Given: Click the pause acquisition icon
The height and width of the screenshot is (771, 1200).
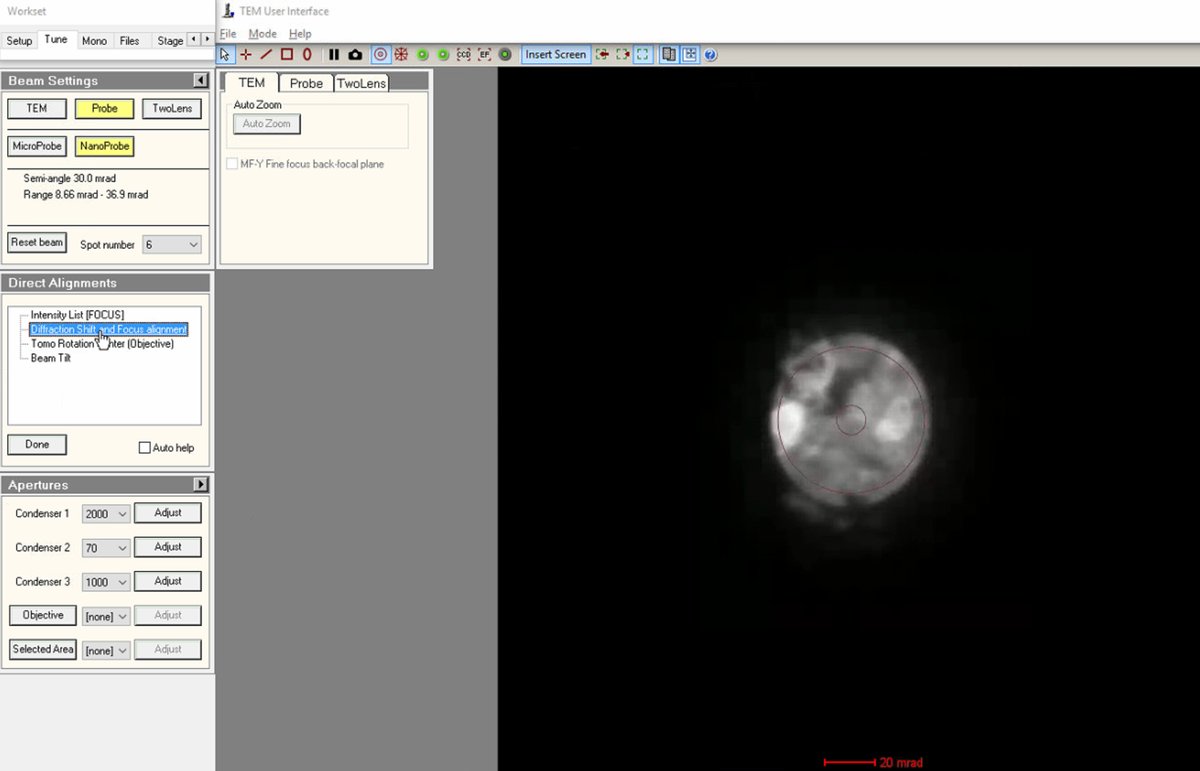Looking at the screenshot, I should click(334, 54).
